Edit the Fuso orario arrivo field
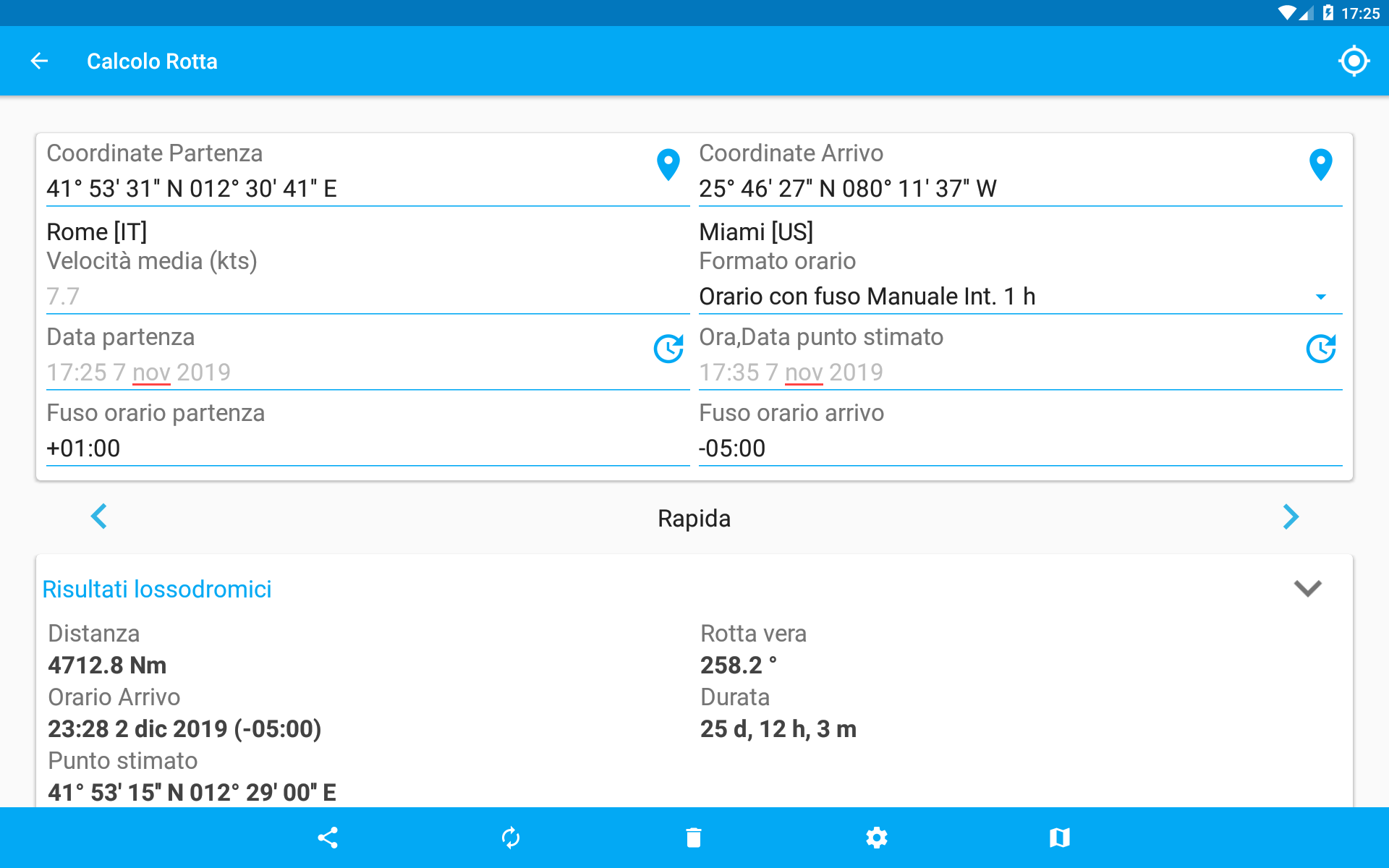The width and height of the screenshot is (1389, 868). pos(1020,448)
